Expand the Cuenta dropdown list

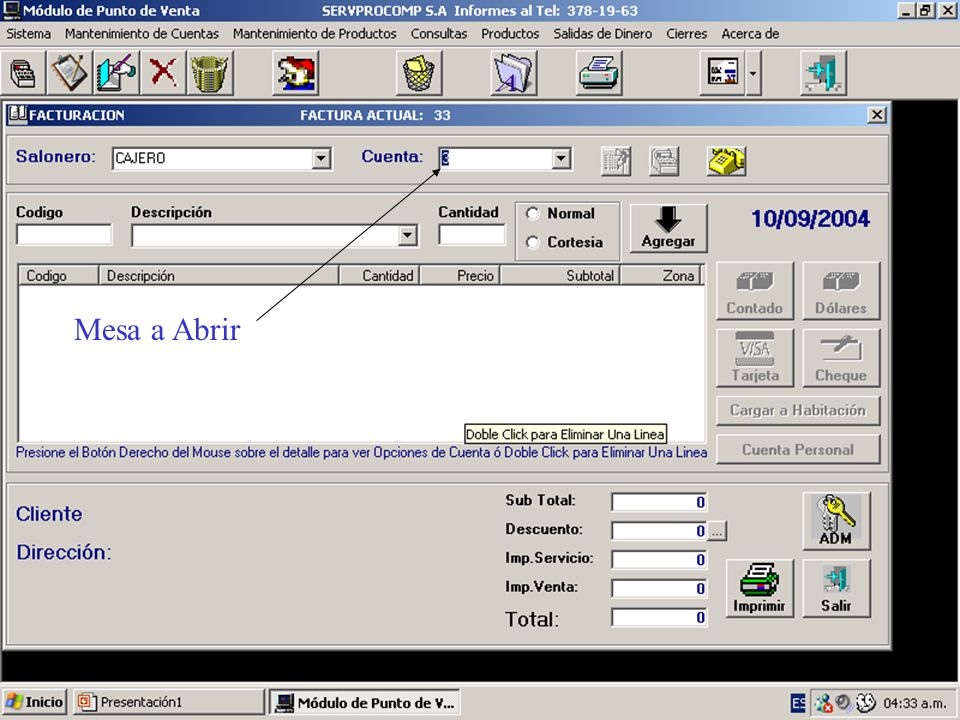point(560,159)
